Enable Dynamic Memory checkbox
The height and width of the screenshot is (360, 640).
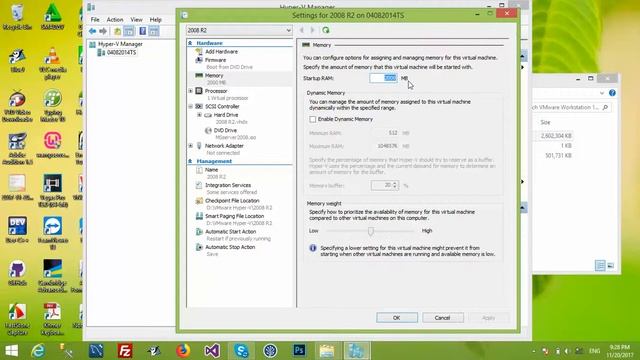[313, 119]
